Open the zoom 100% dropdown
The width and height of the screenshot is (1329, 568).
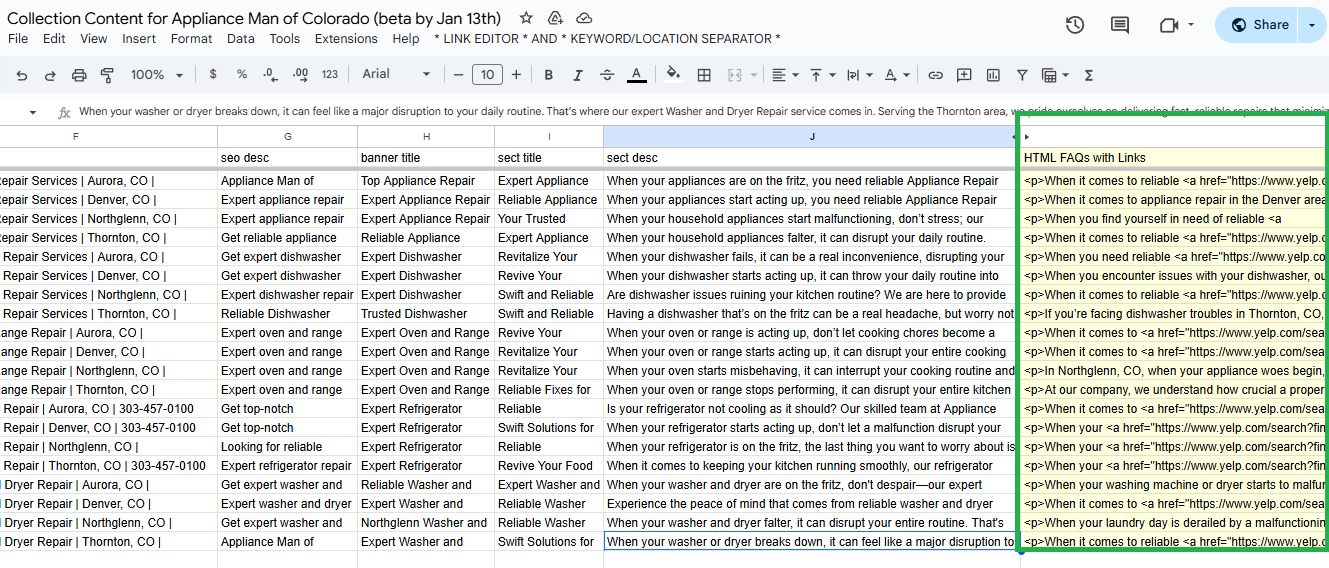coord(157,75)
